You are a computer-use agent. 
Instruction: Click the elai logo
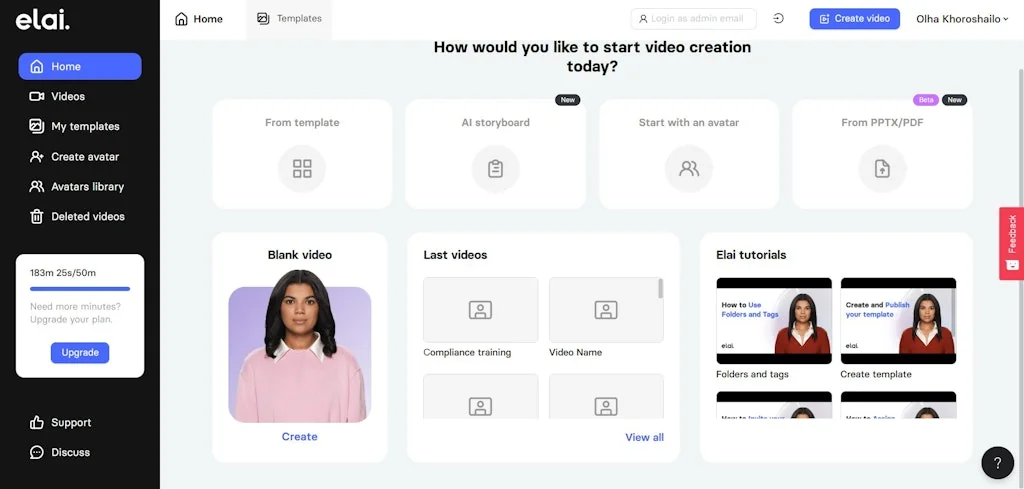click(42, 21)
